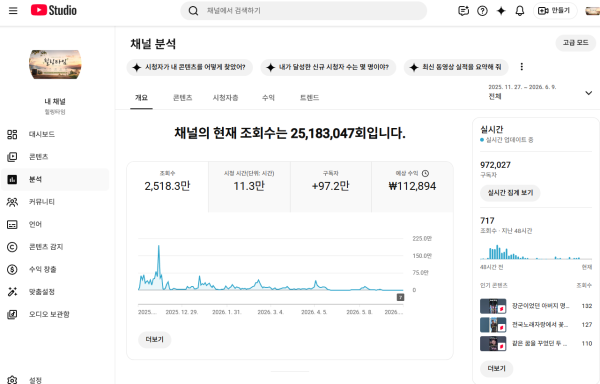Open the video thumbnail with 110 views
Viewport: 600px width, 384px height.
[493, 343]
